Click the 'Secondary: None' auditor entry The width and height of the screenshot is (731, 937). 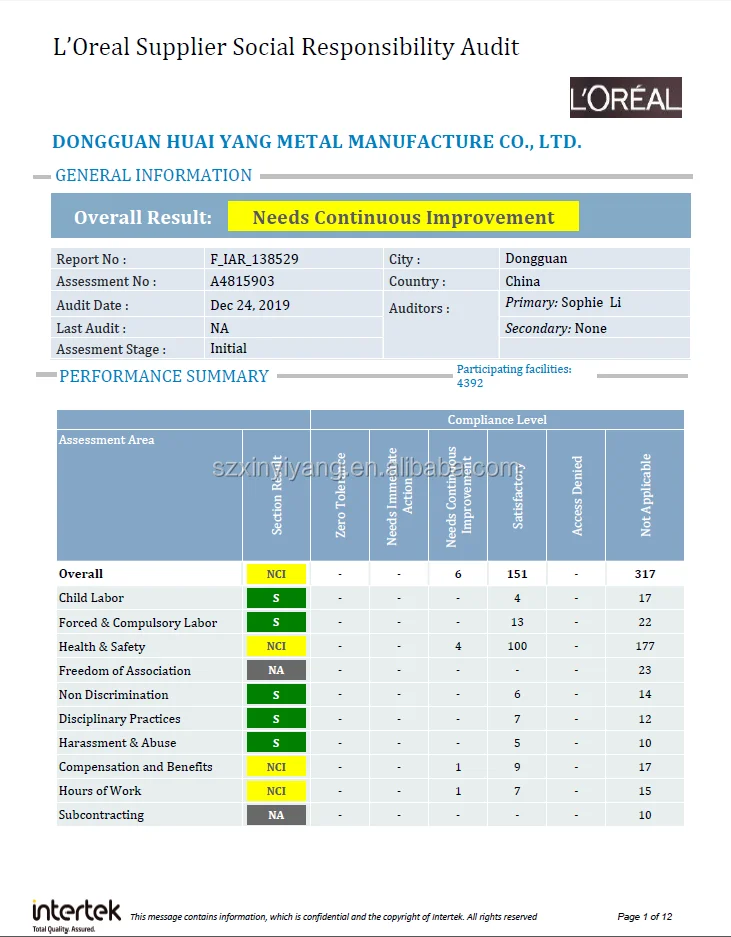(556, 328)
